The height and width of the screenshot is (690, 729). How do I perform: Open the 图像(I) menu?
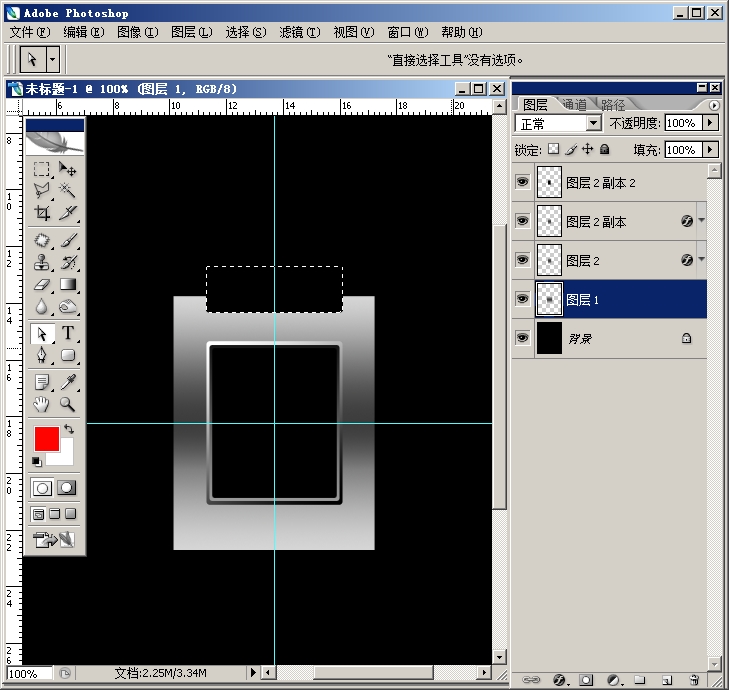coord(138,32)
